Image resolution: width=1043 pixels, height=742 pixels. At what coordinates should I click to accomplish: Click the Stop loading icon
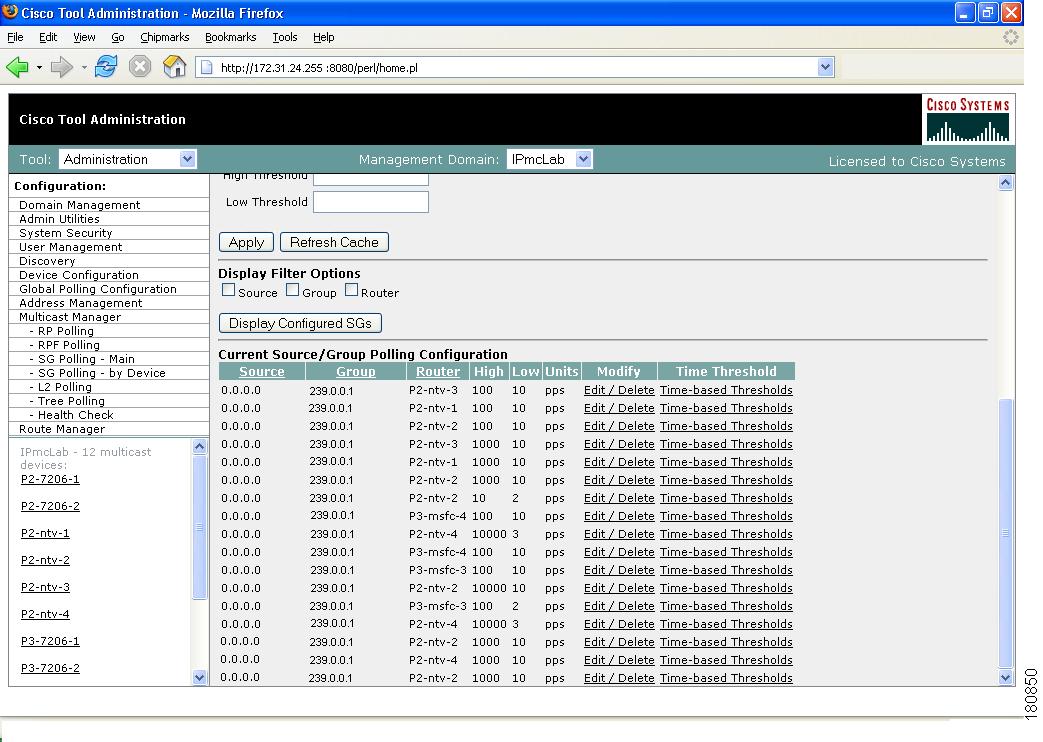(140, 67)
